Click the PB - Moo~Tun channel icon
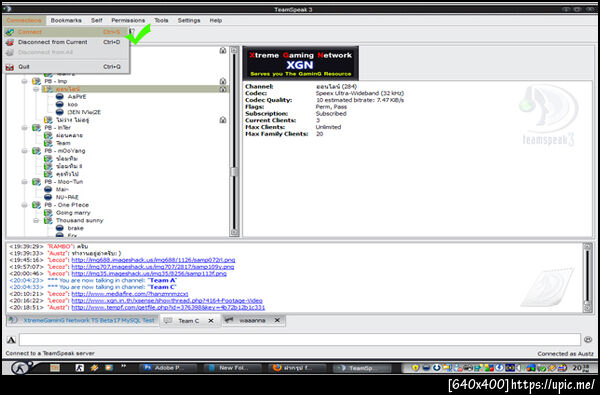 [36, 182]
